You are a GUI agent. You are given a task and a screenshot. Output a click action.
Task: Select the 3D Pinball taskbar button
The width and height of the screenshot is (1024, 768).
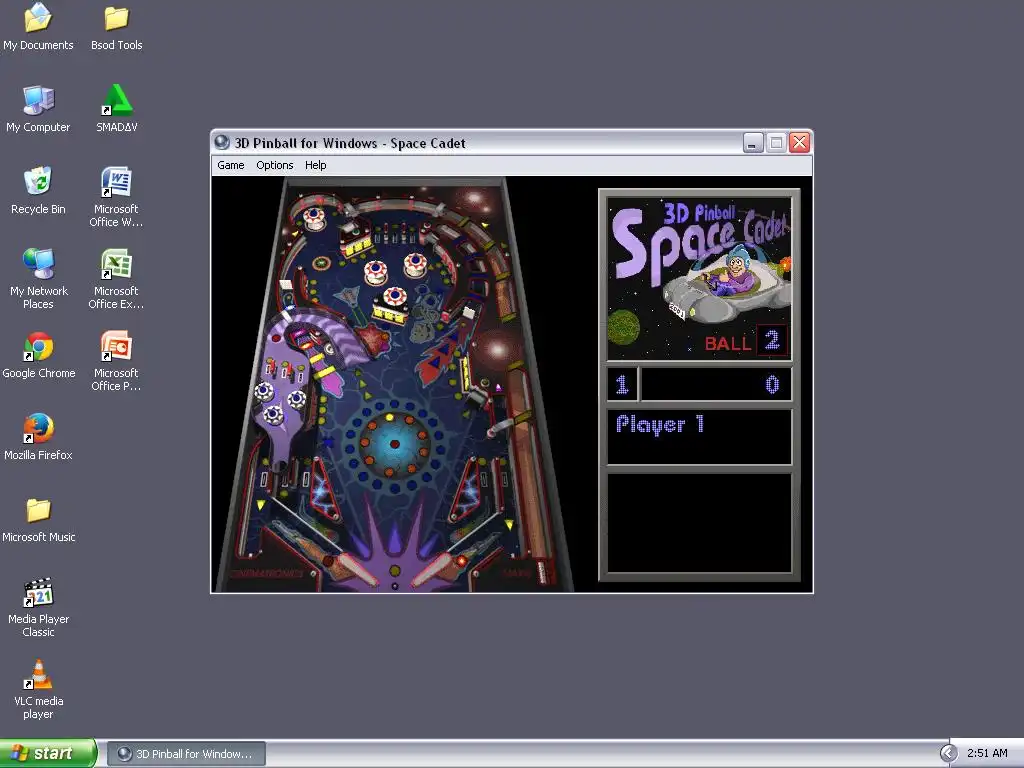[186, 754]
